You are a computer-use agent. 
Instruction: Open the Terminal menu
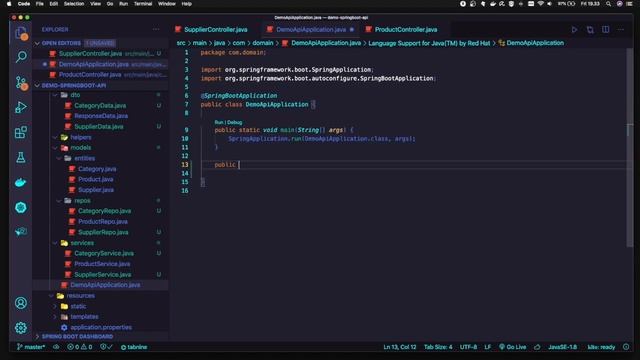[x=143, y=4]
